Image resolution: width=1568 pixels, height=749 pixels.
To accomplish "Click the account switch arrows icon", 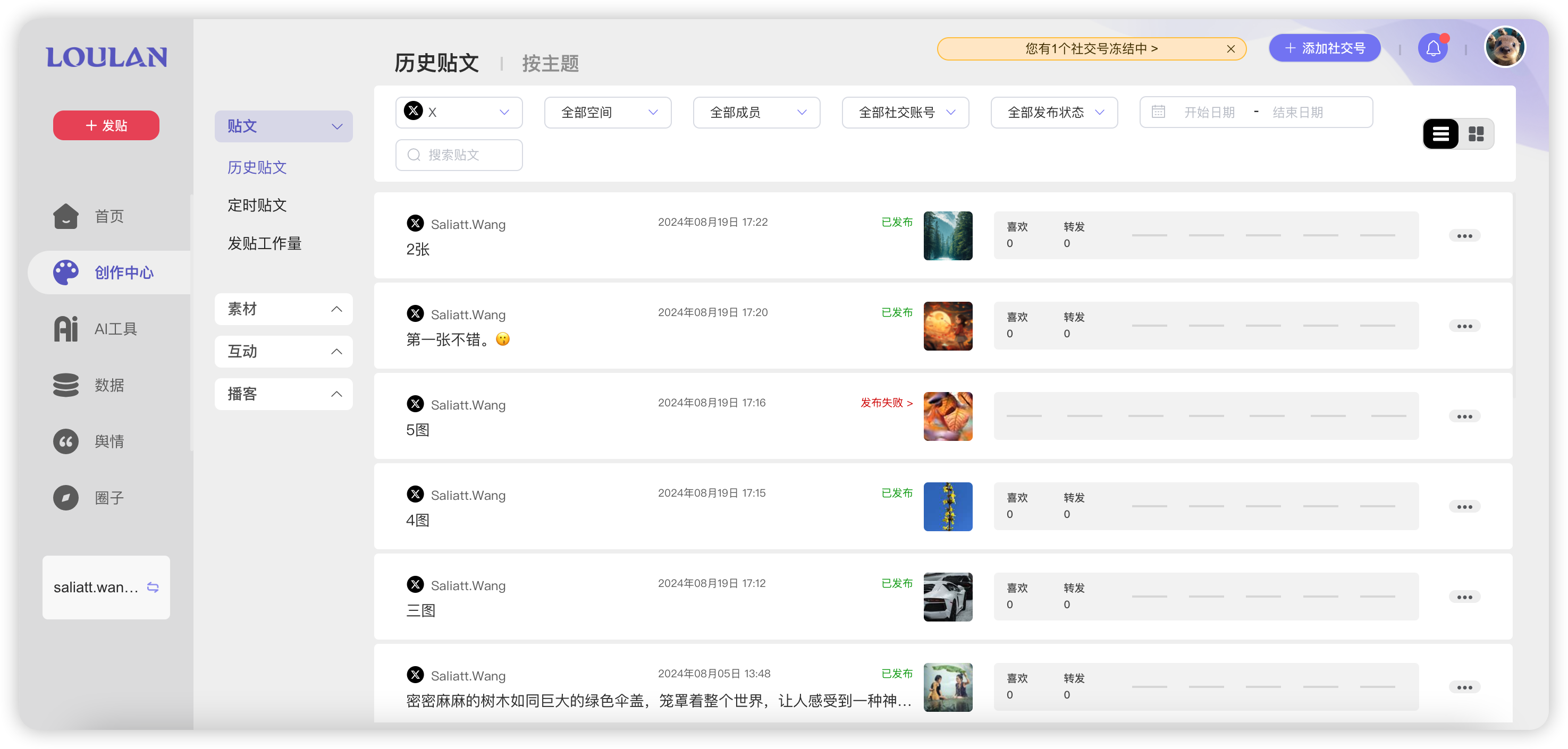I will (x=153, y=587).
